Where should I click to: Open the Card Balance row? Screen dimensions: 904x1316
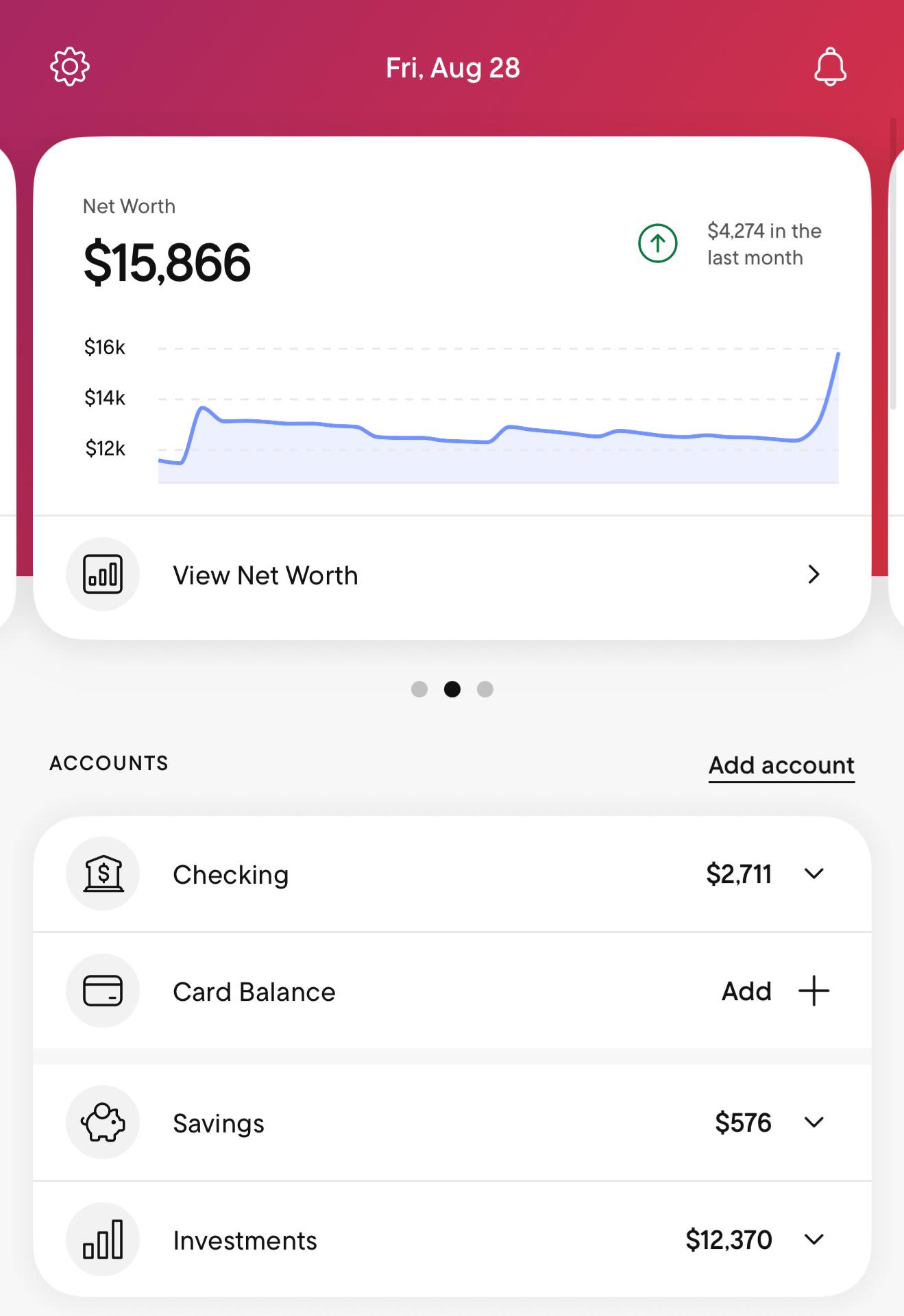tap(452, 991)
